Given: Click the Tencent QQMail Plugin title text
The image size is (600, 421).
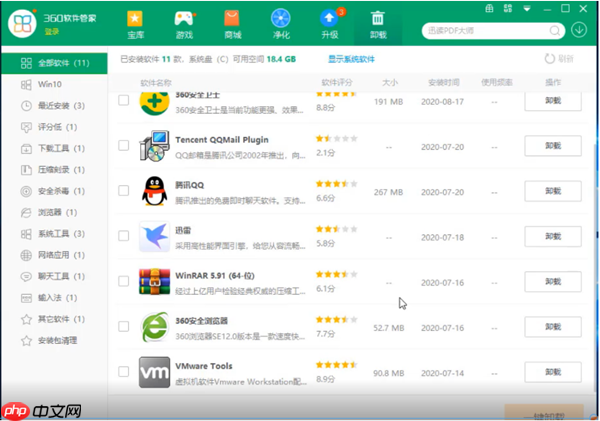Looking at the screenshot, I should coord(222,140).
